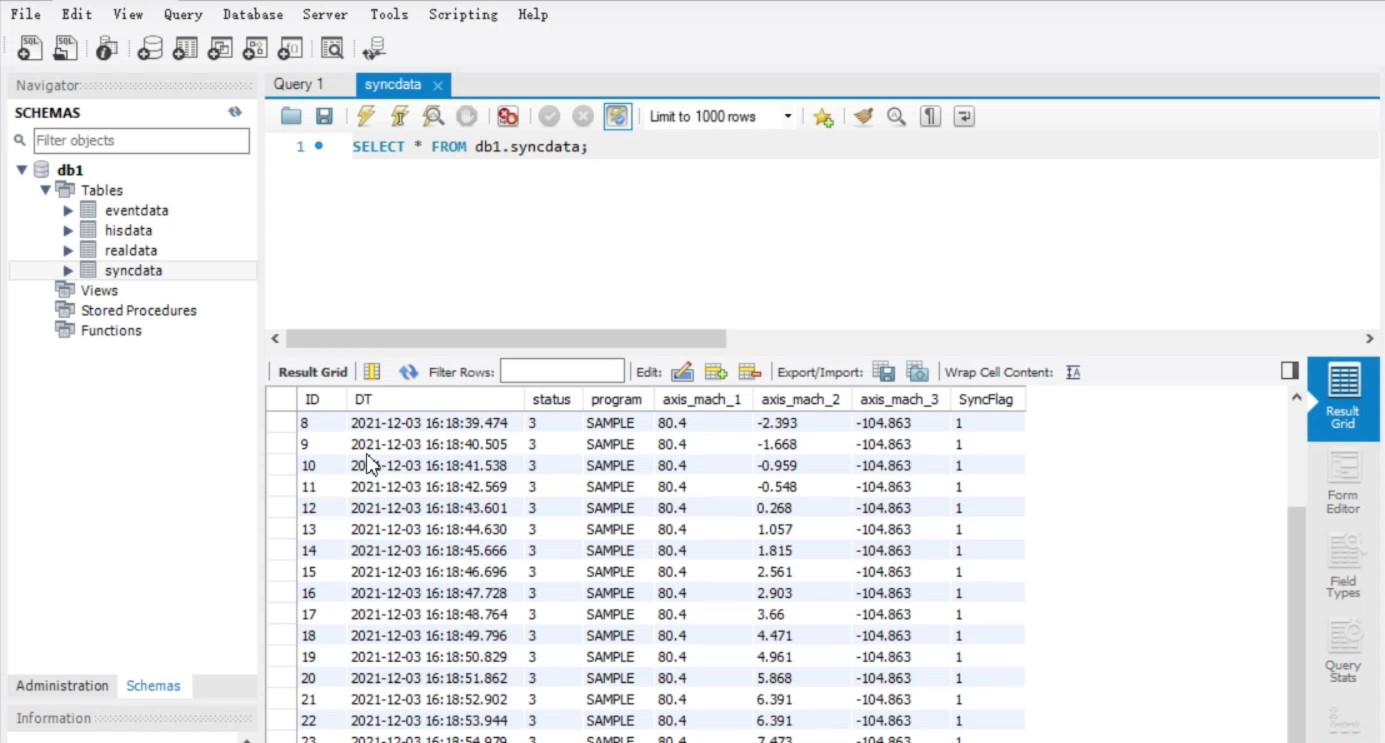The height and width of the screenshot is (743, 1385).
Task: Commit transaction check icon
Action: pyautogui.click(x=549, y=117)
